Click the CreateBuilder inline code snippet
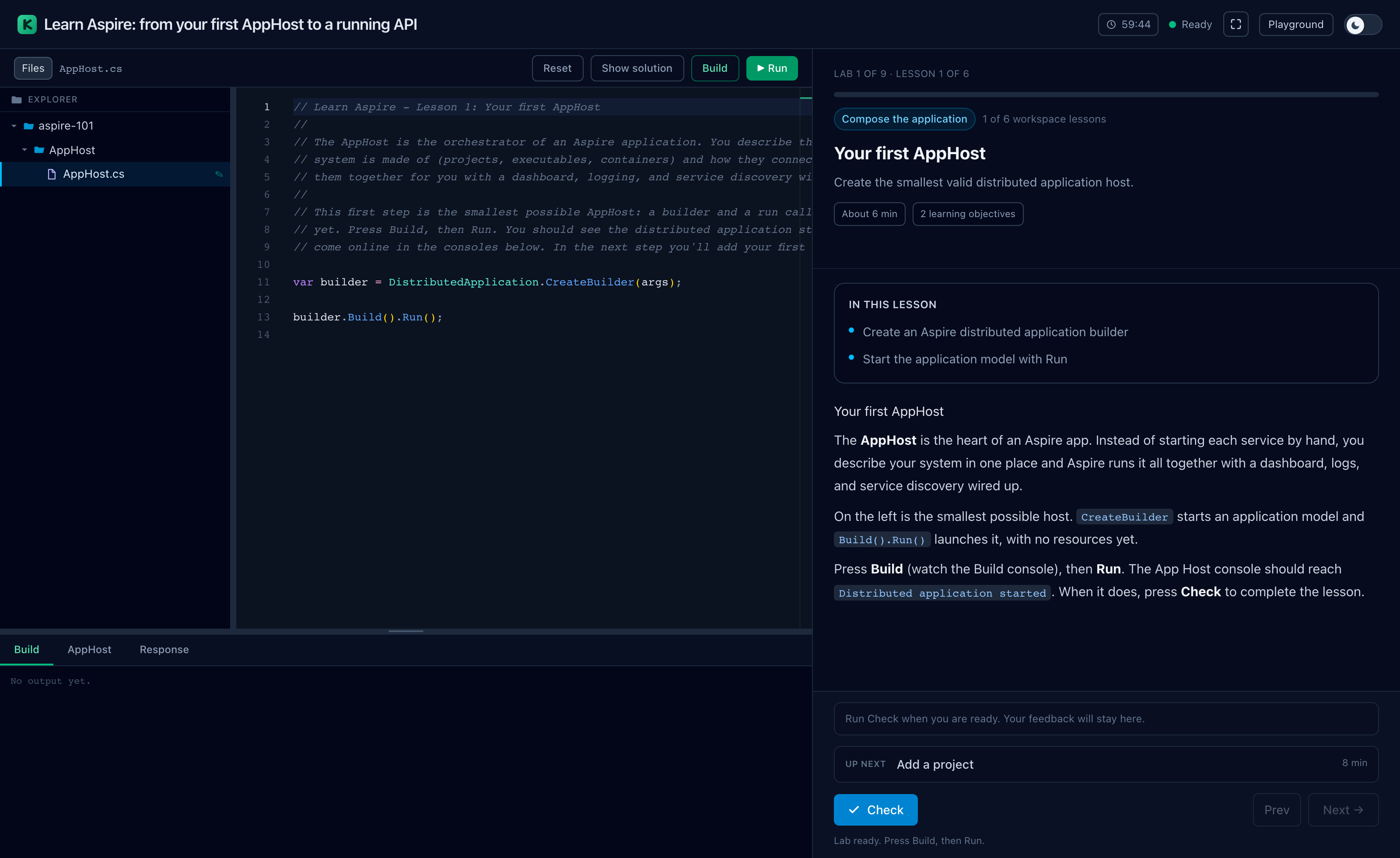This screenshot has height=858, width=1400. [x=1124, y=517]
